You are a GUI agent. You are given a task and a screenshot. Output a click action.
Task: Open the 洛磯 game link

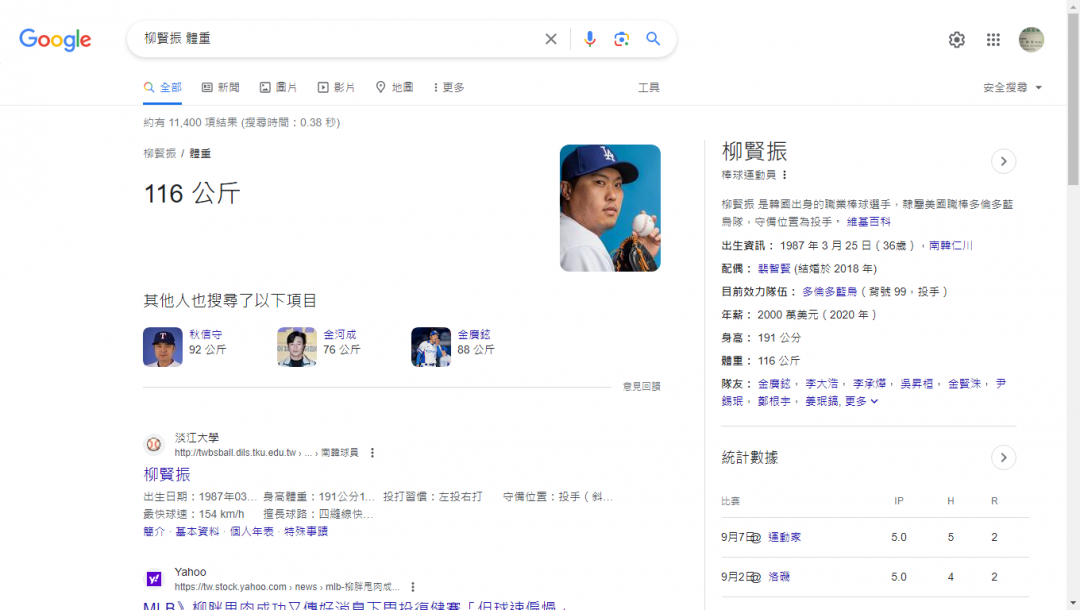click(779, 577)
